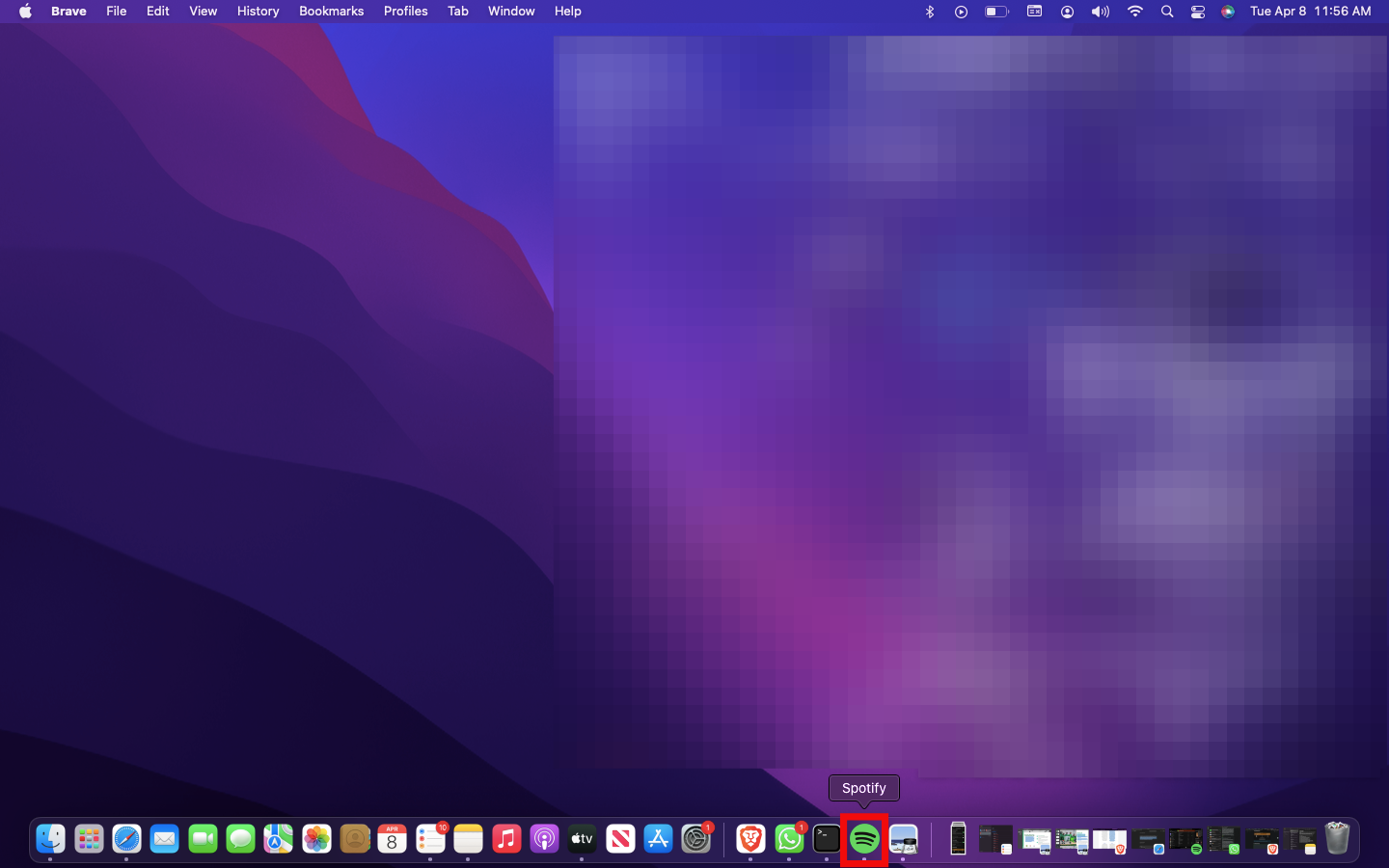Open the Photos app in Dock
The image size is (1389, 868).
click(316, 839)
